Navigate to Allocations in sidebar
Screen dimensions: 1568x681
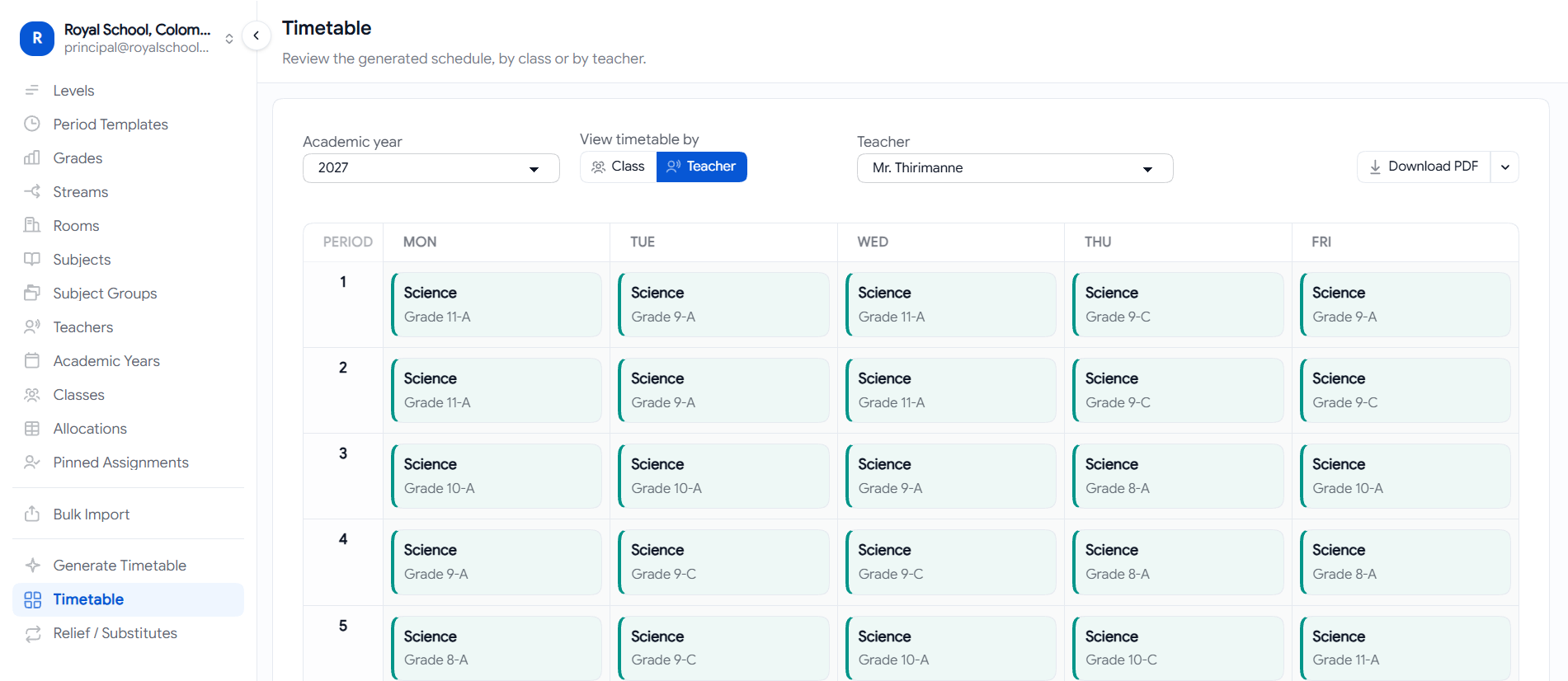click(x=128, y=428)
